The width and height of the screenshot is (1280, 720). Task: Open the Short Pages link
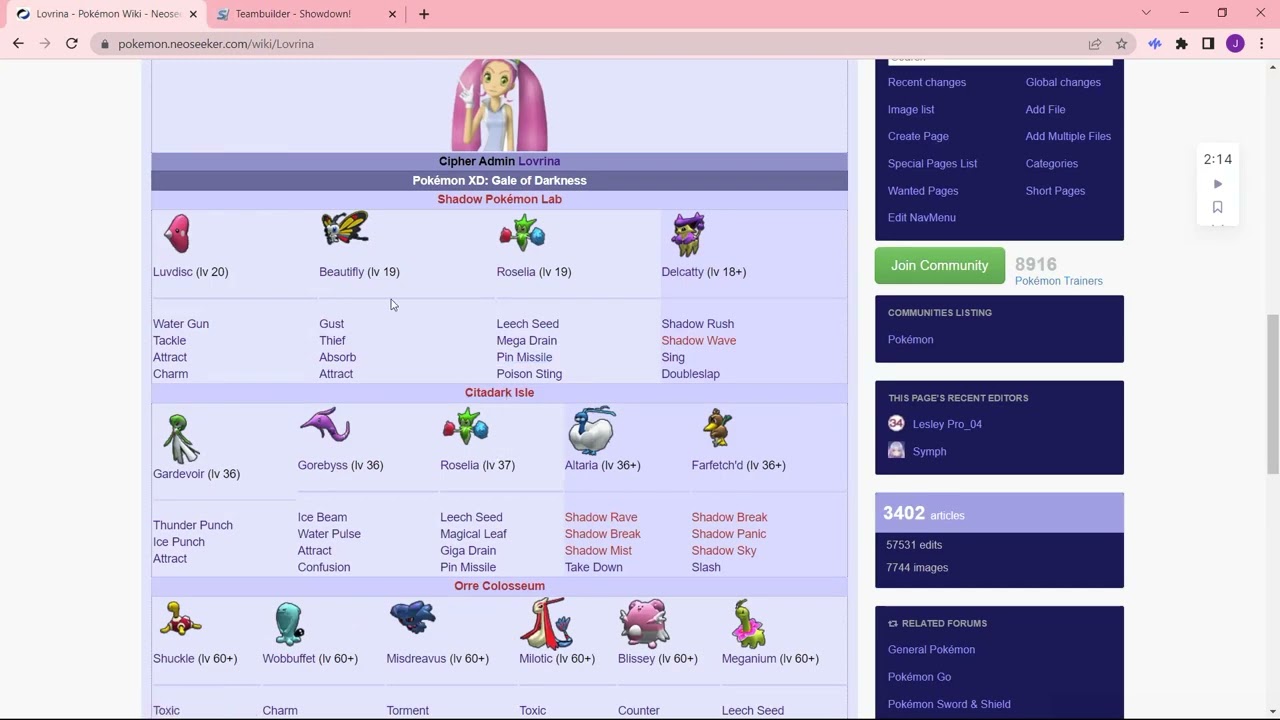point(1055,190)
